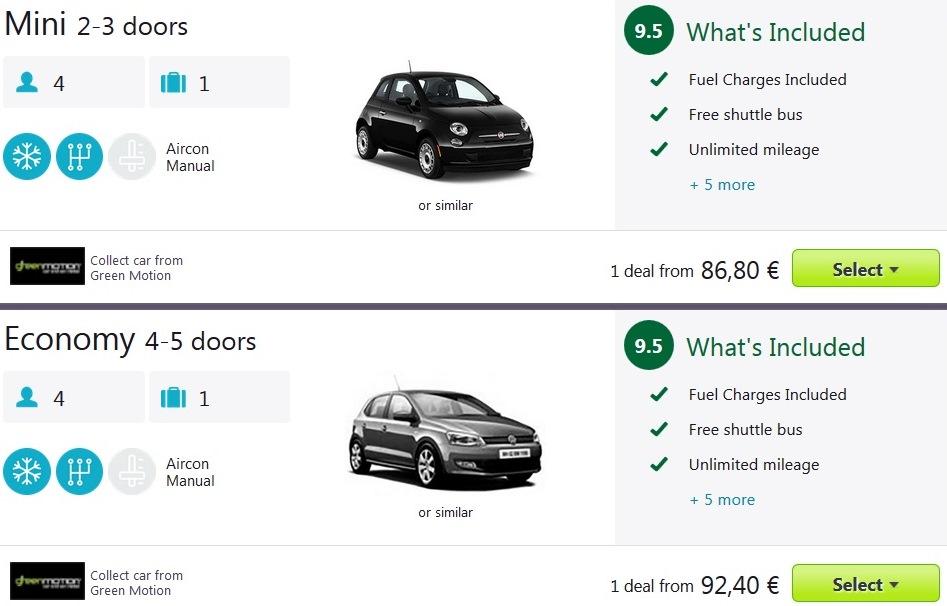Click the greyed-out feature icon for Economy car
947x606 pixels.
(x=132, y=472)
